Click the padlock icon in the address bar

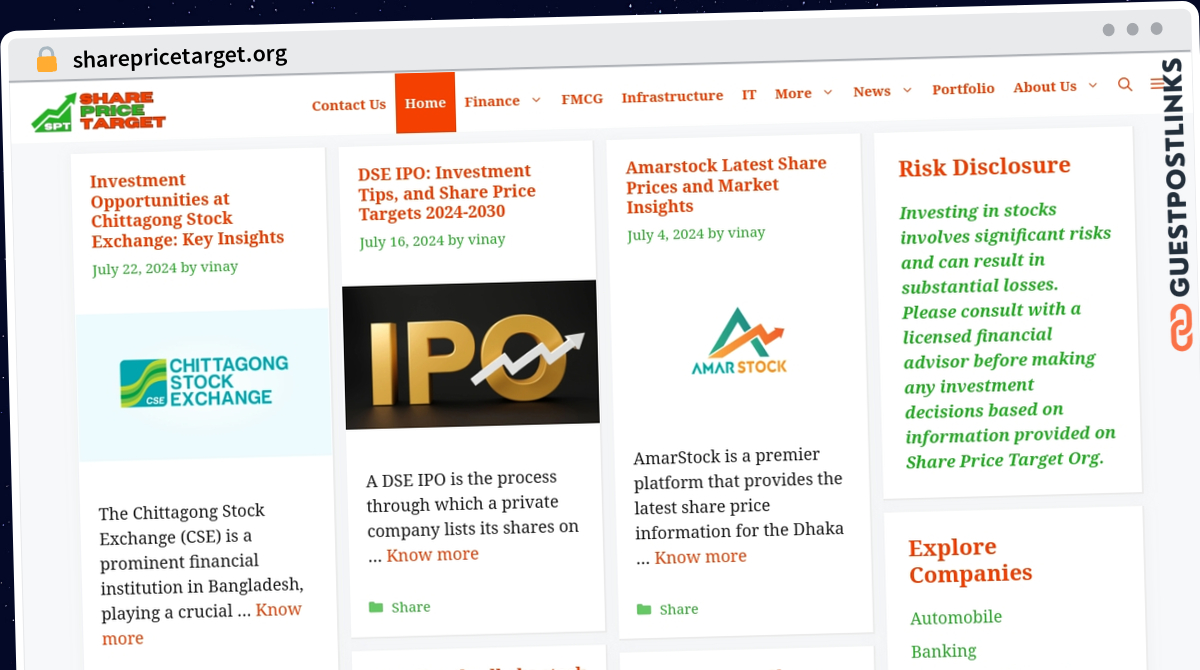pyautogui.click(x=46, y=60)
